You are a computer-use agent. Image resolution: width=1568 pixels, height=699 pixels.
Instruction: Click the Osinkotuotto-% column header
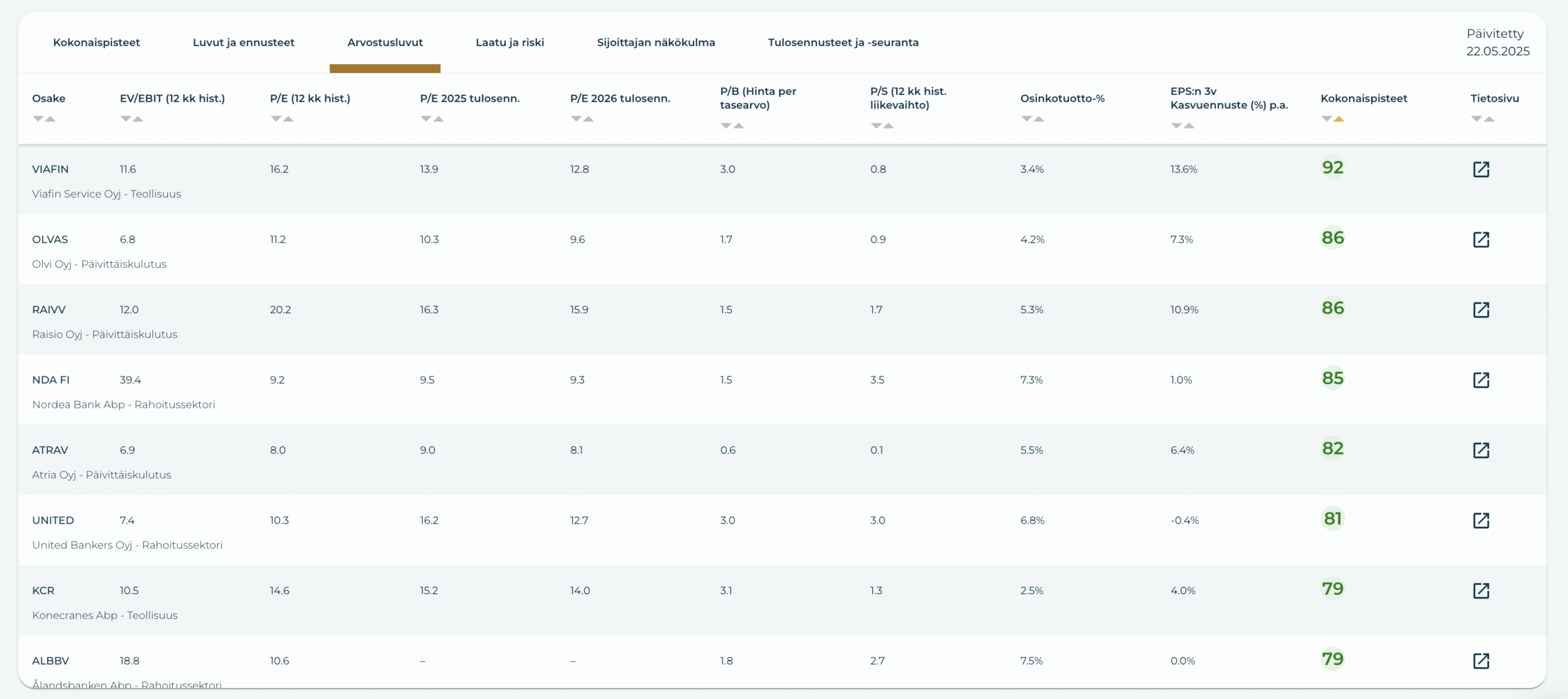tap(1062, 98)
